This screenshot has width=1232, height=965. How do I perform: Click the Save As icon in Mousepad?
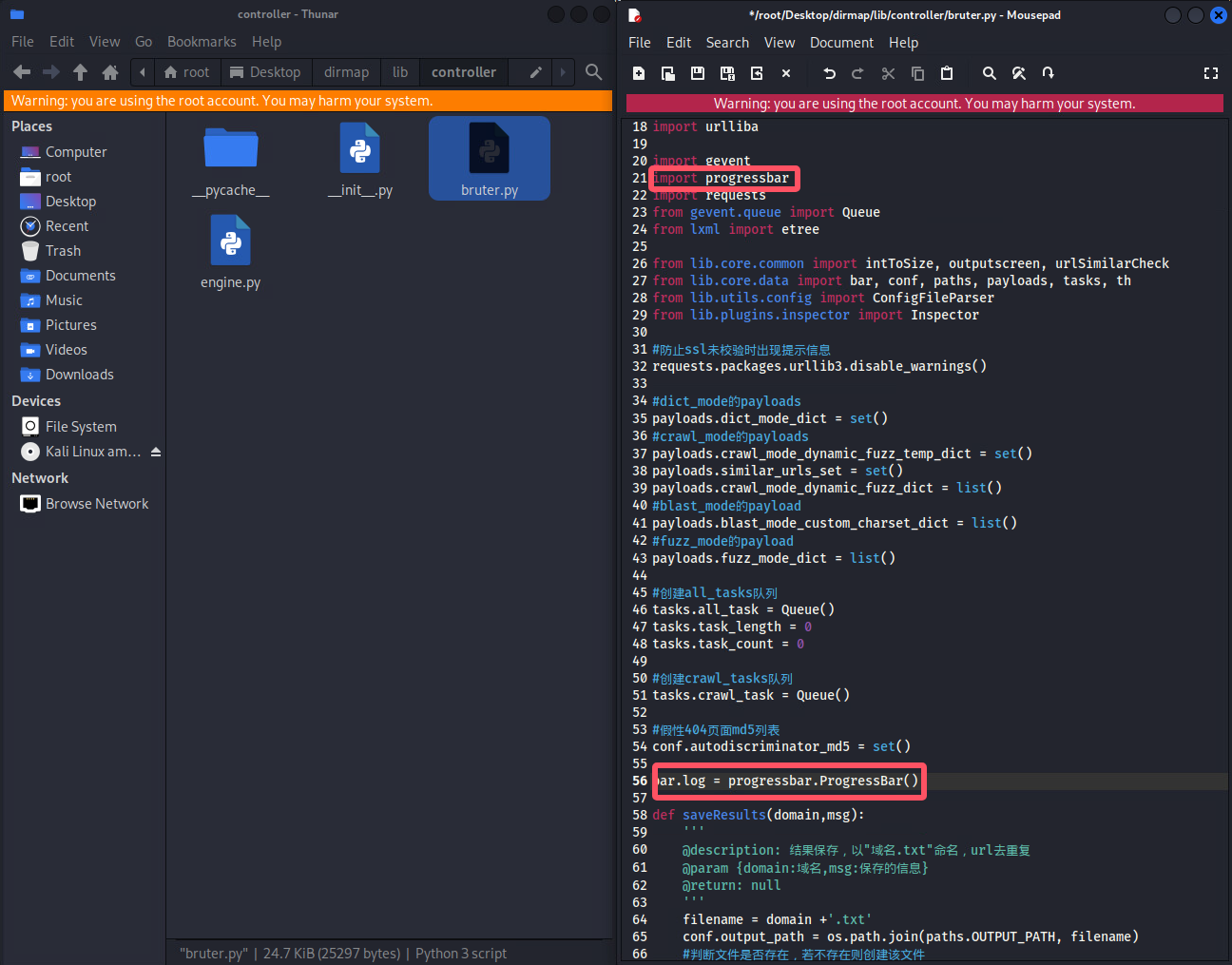[x=727, y=73]
